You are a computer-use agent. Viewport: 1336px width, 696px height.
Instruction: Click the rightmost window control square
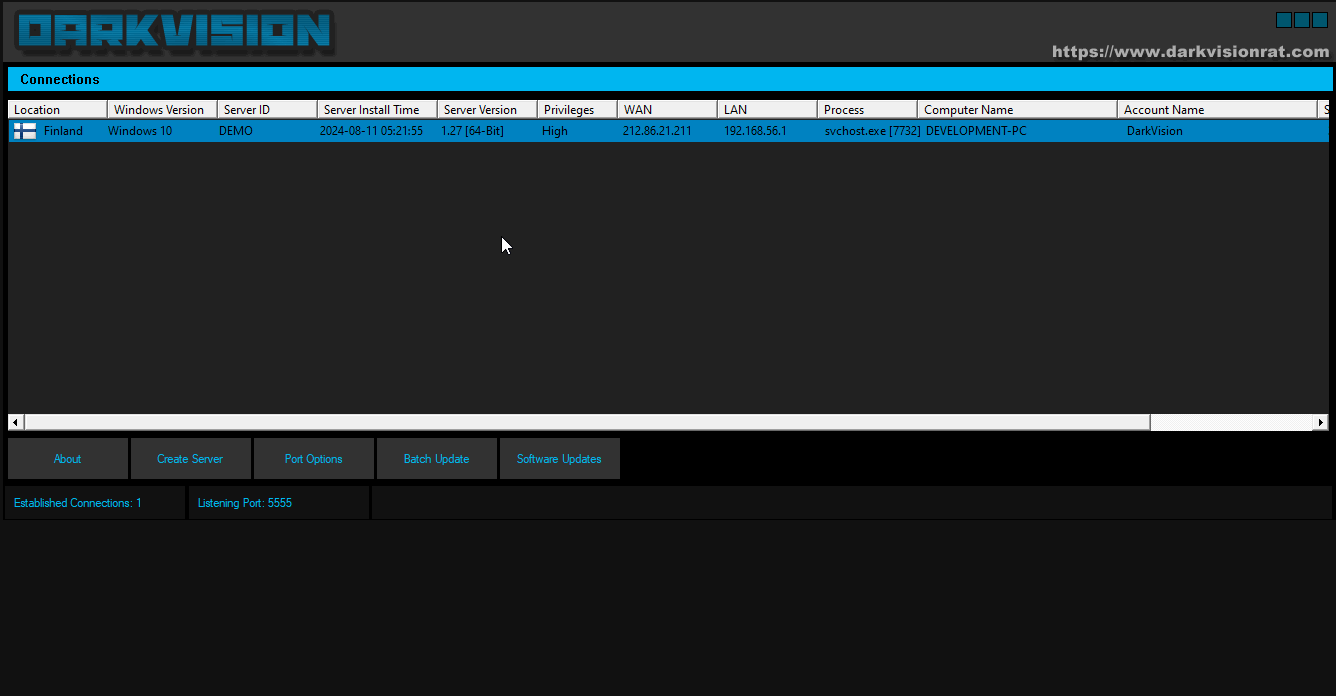point(1320,20)
